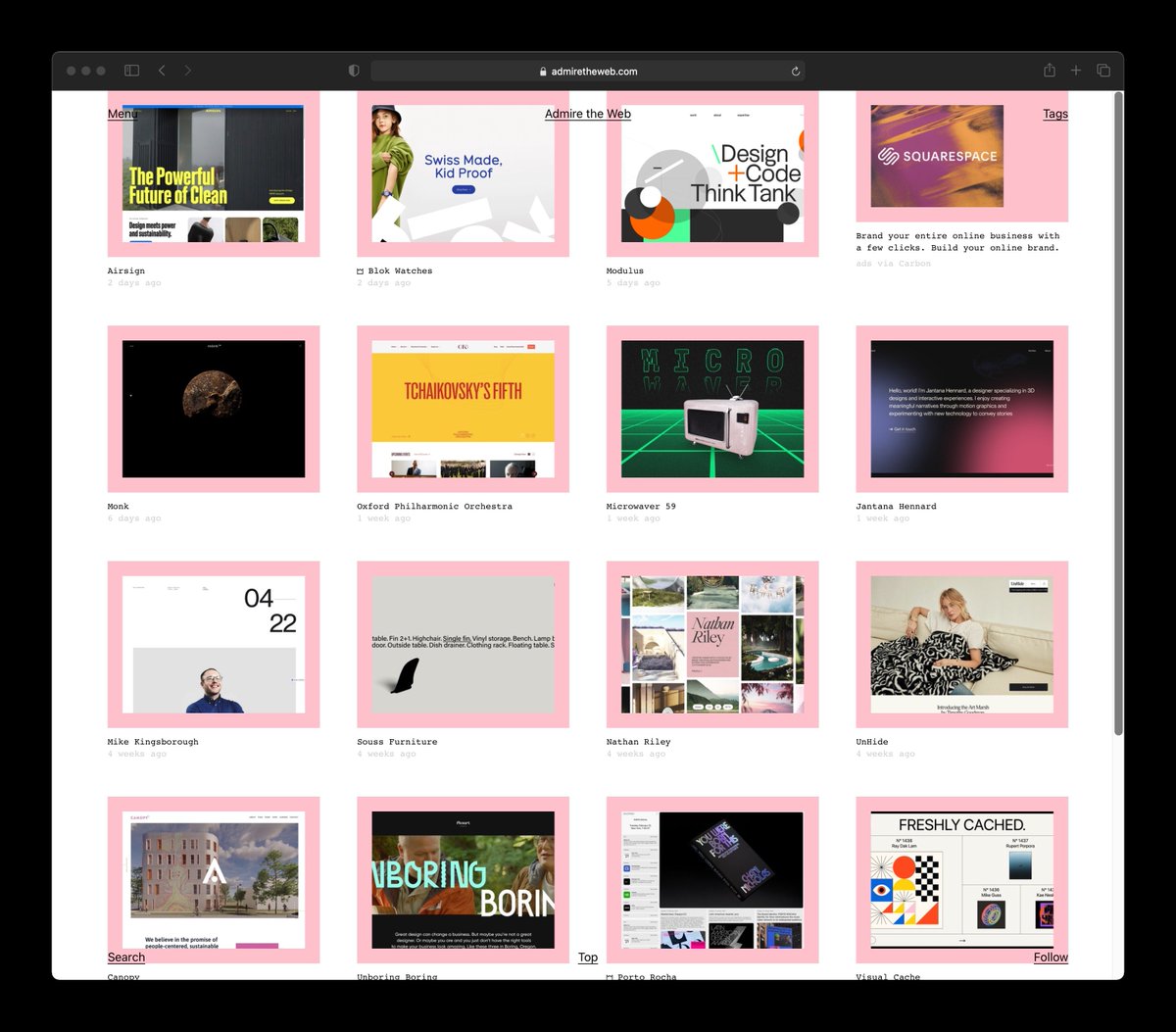1176x1032 pixels.
Task: Open the Souss Furniture thumbnail
Action: 463,644
